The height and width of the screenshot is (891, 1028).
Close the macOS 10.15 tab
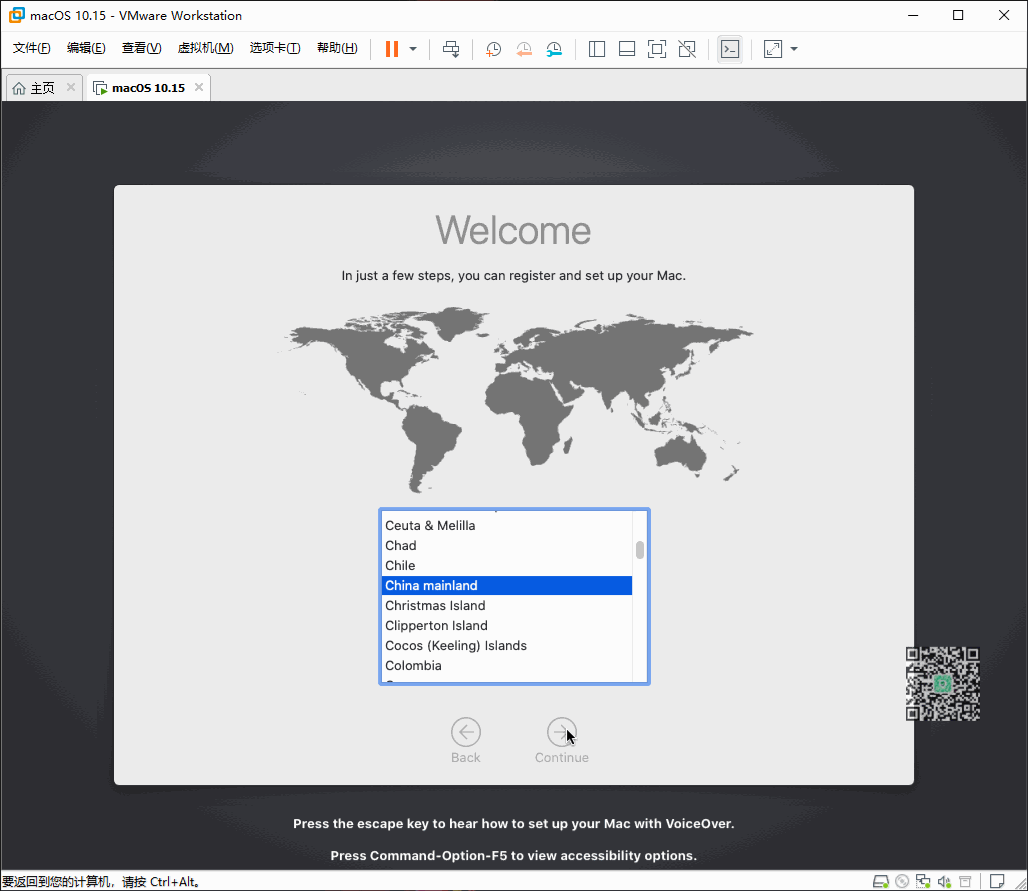(x=199, y=88)
